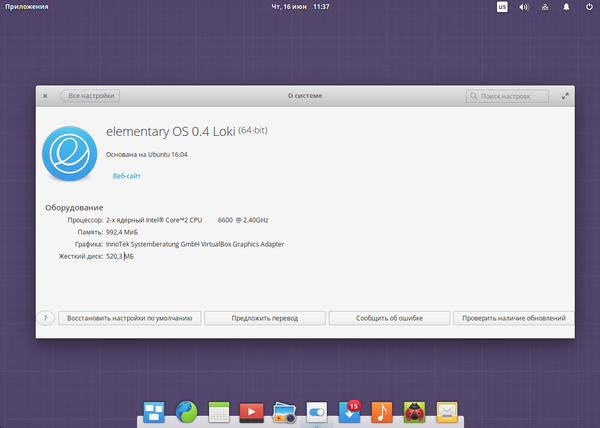Open the ladybug bug report dock icon
Viewport: 600px width, 428px height.
pyautogui.click(x=414, y=411)
